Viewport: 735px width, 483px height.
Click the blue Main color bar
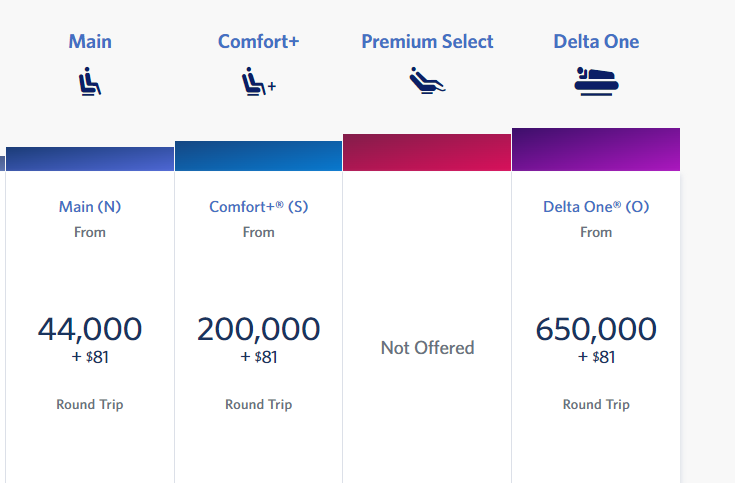pyautogui.click(x=90, y=159)
